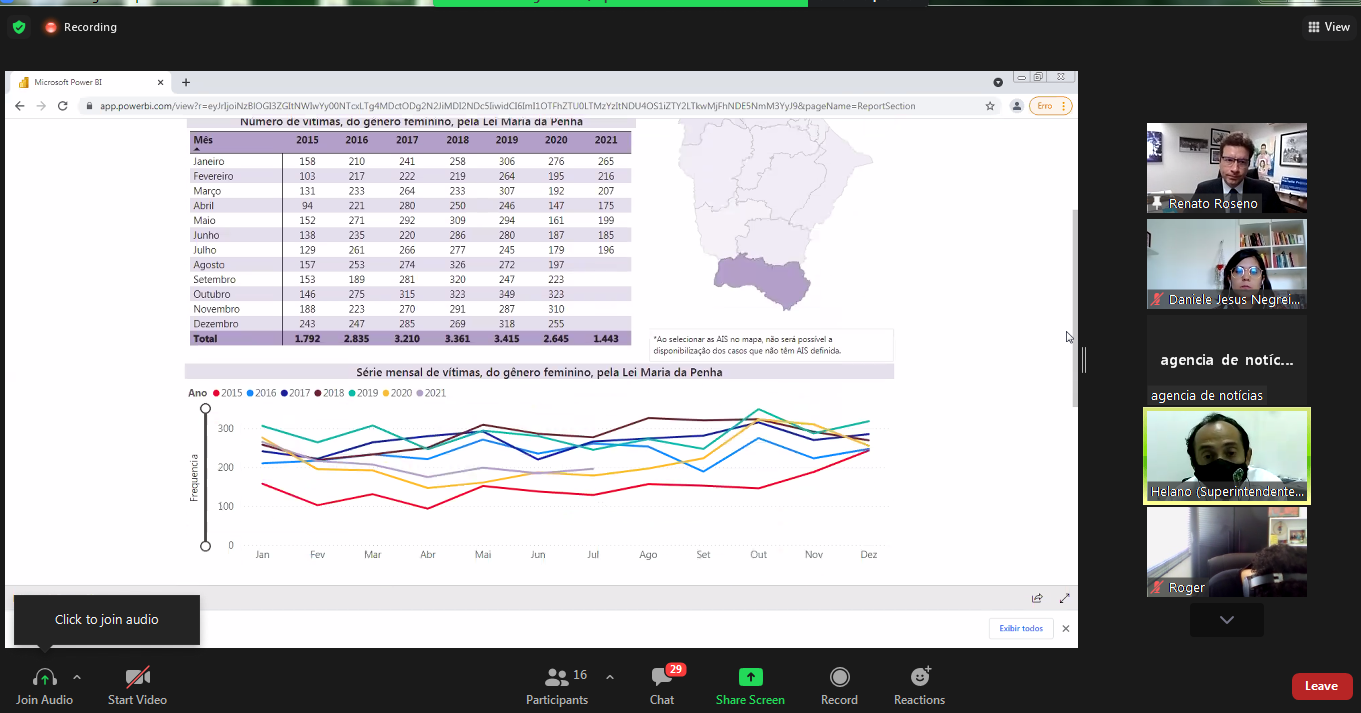Image resolution: width=1361 pixels, height=713 pixels.
Task: Open the Participants panel
Action: point(557,678)
